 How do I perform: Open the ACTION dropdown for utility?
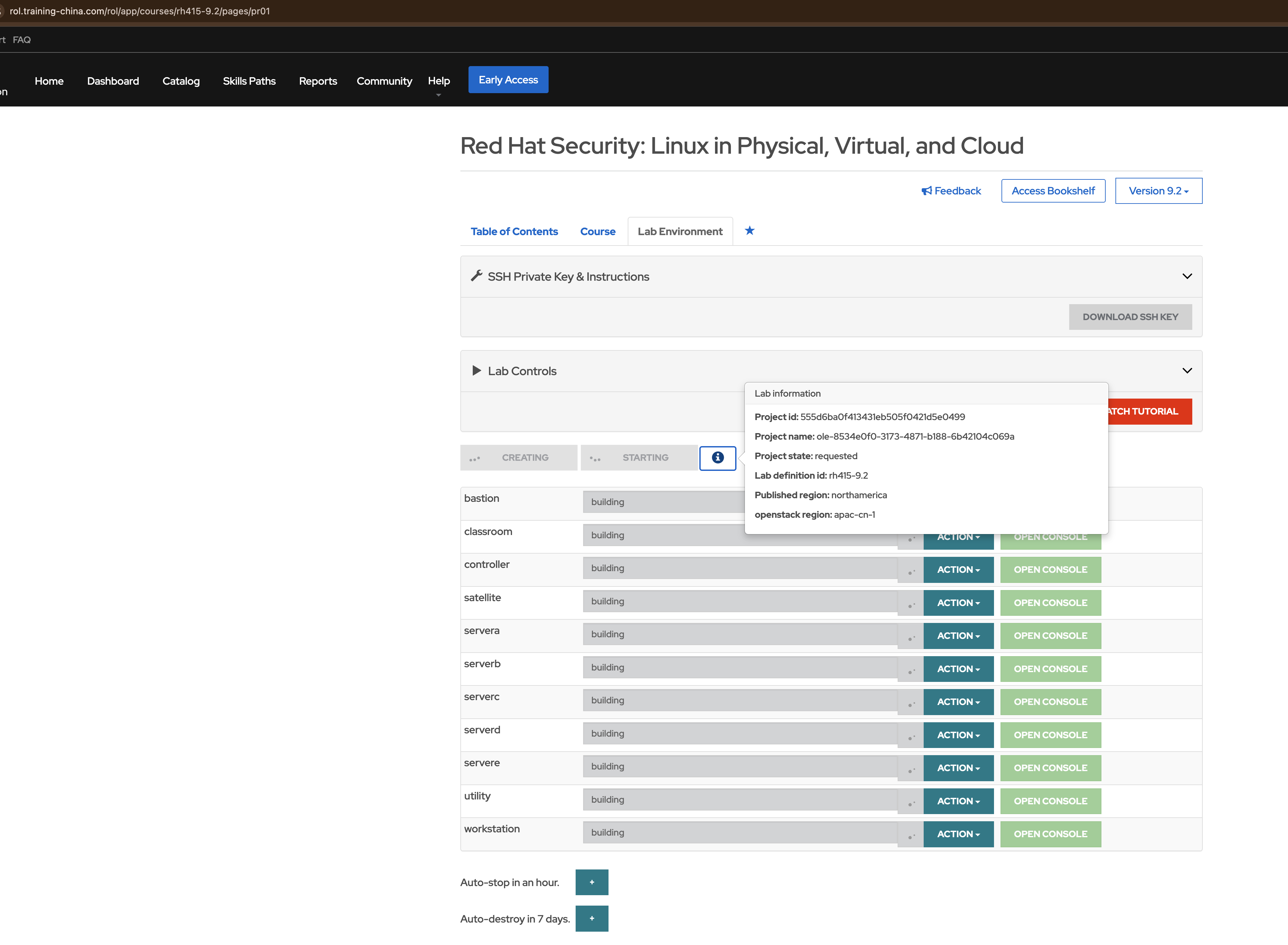958,801
